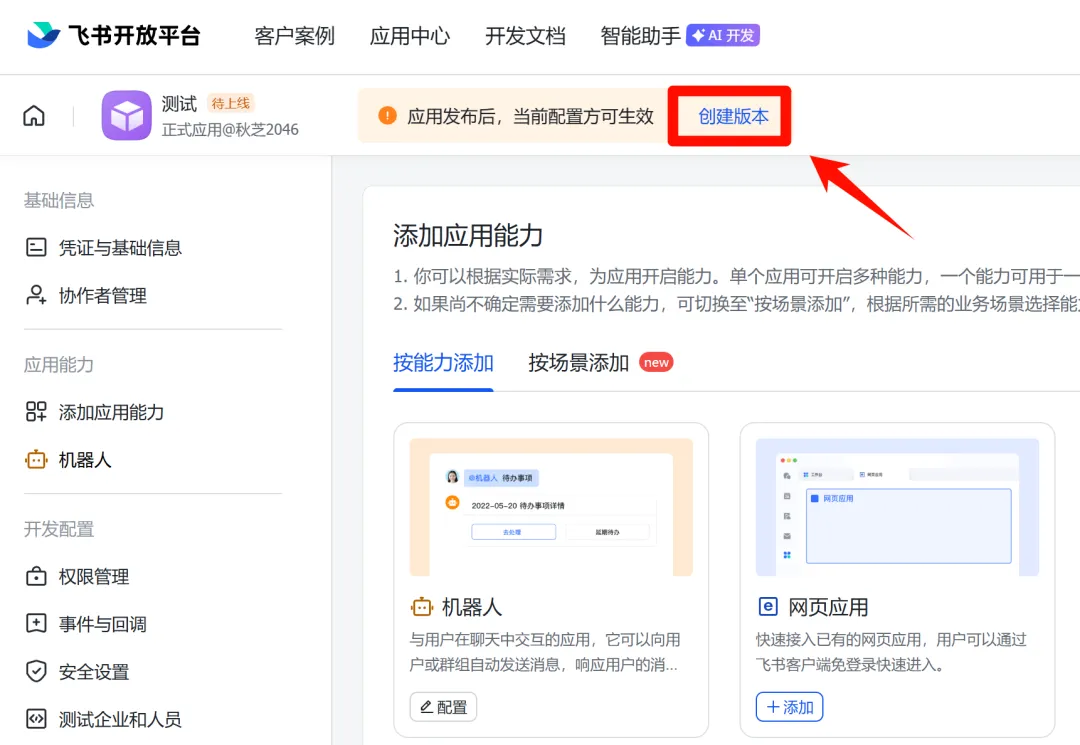Go to the home icon
The width and height of the screenshot is (1080, 745).
(x=34, y=116)
